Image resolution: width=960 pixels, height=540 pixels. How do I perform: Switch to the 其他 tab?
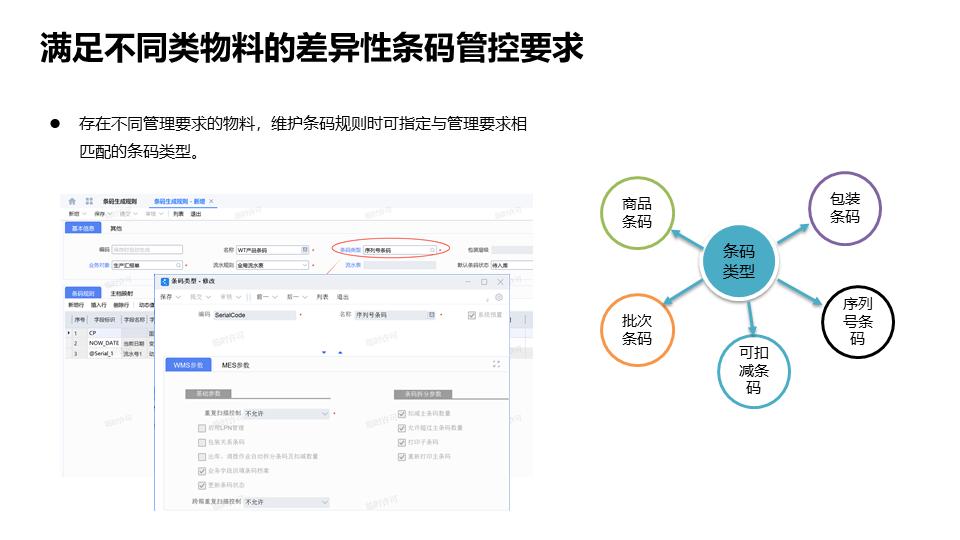(117, 228)
